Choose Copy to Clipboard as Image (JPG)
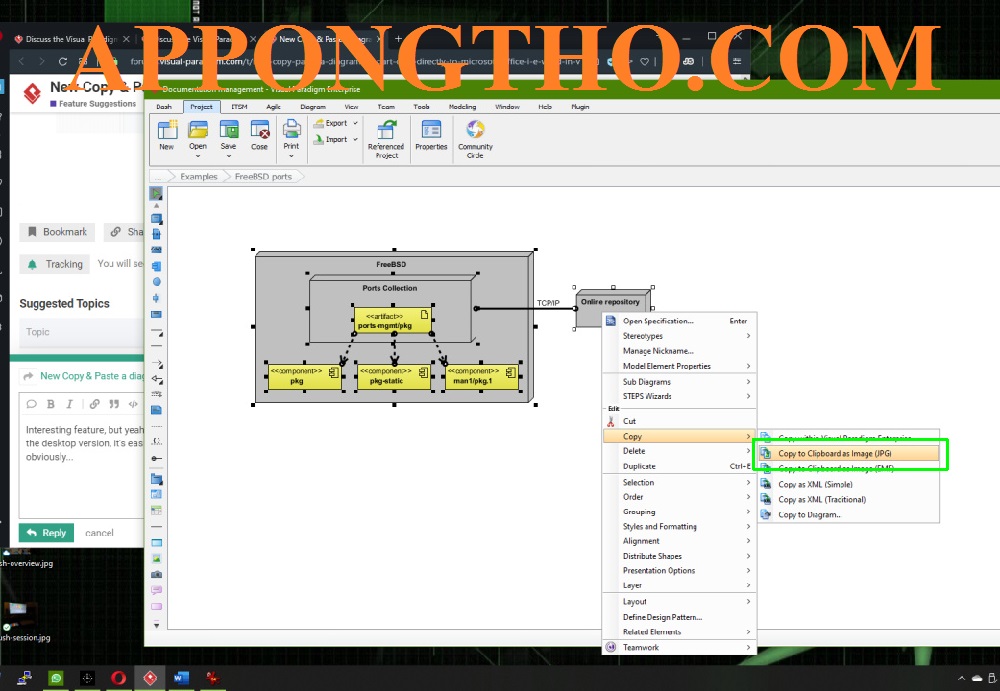Viewport: 1000px width, 691px height. [x=849, y=454]
